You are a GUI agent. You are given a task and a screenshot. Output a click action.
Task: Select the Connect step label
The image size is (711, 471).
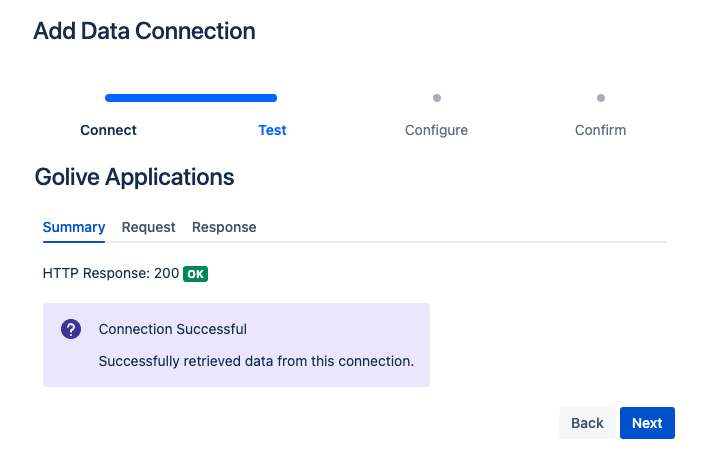109,130
